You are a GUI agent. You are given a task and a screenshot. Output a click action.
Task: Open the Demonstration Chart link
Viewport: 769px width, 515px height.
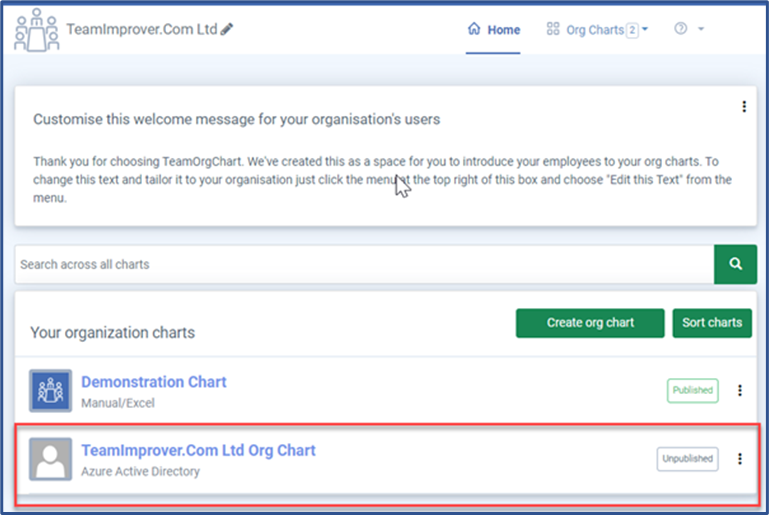(x=153, y=382)
